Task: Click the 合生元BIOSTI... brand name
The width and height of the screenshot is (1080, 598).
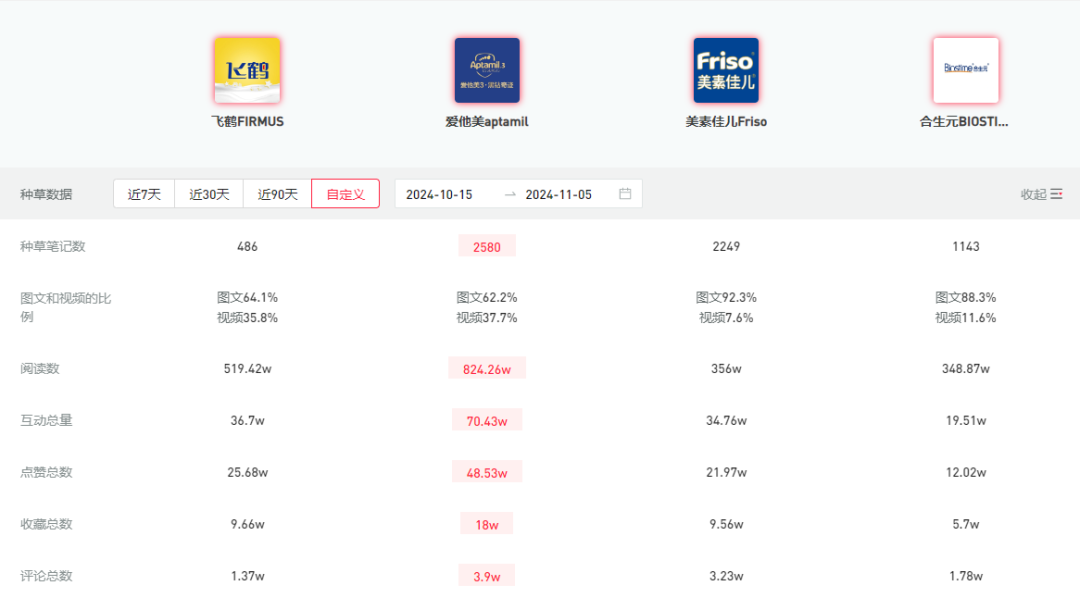Action: 964,121
